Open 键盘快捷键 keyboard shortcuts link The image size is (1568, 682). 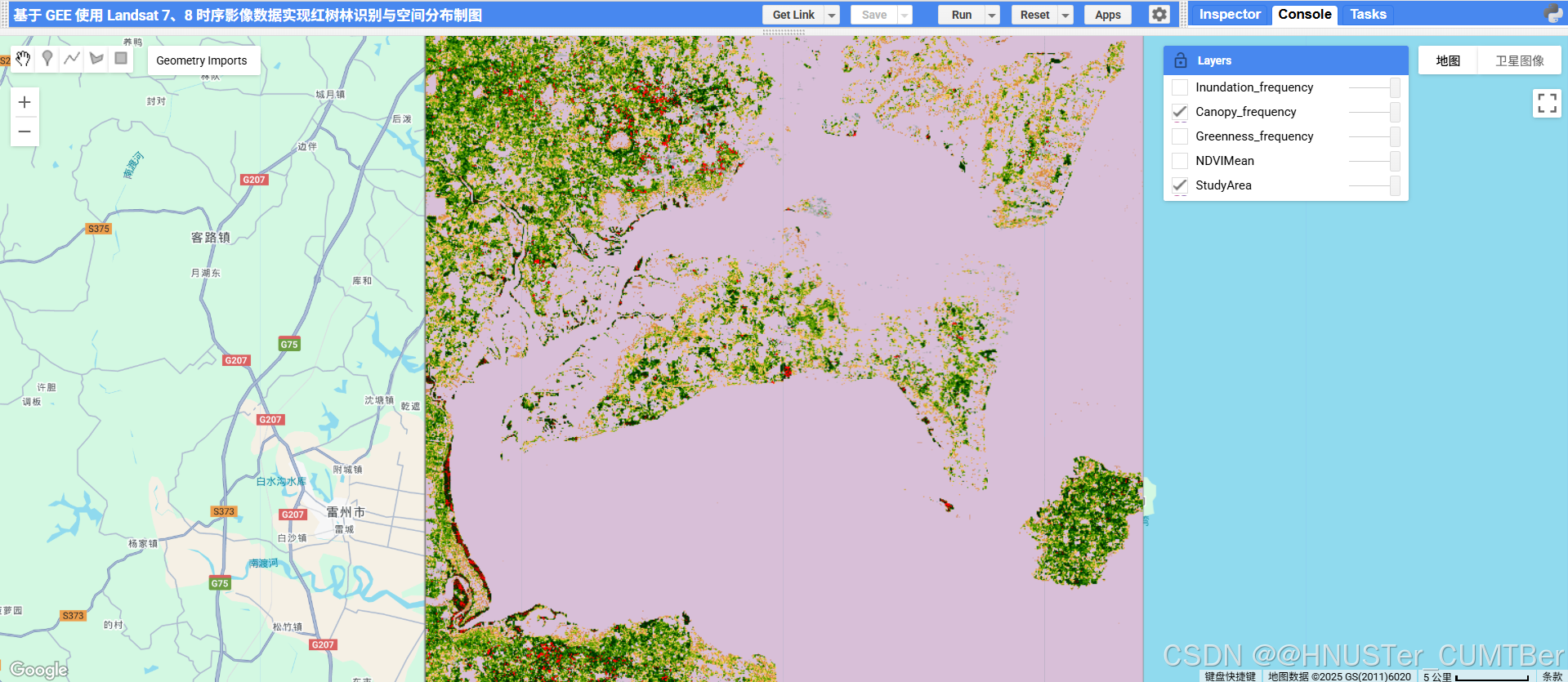coord(1230,676)
